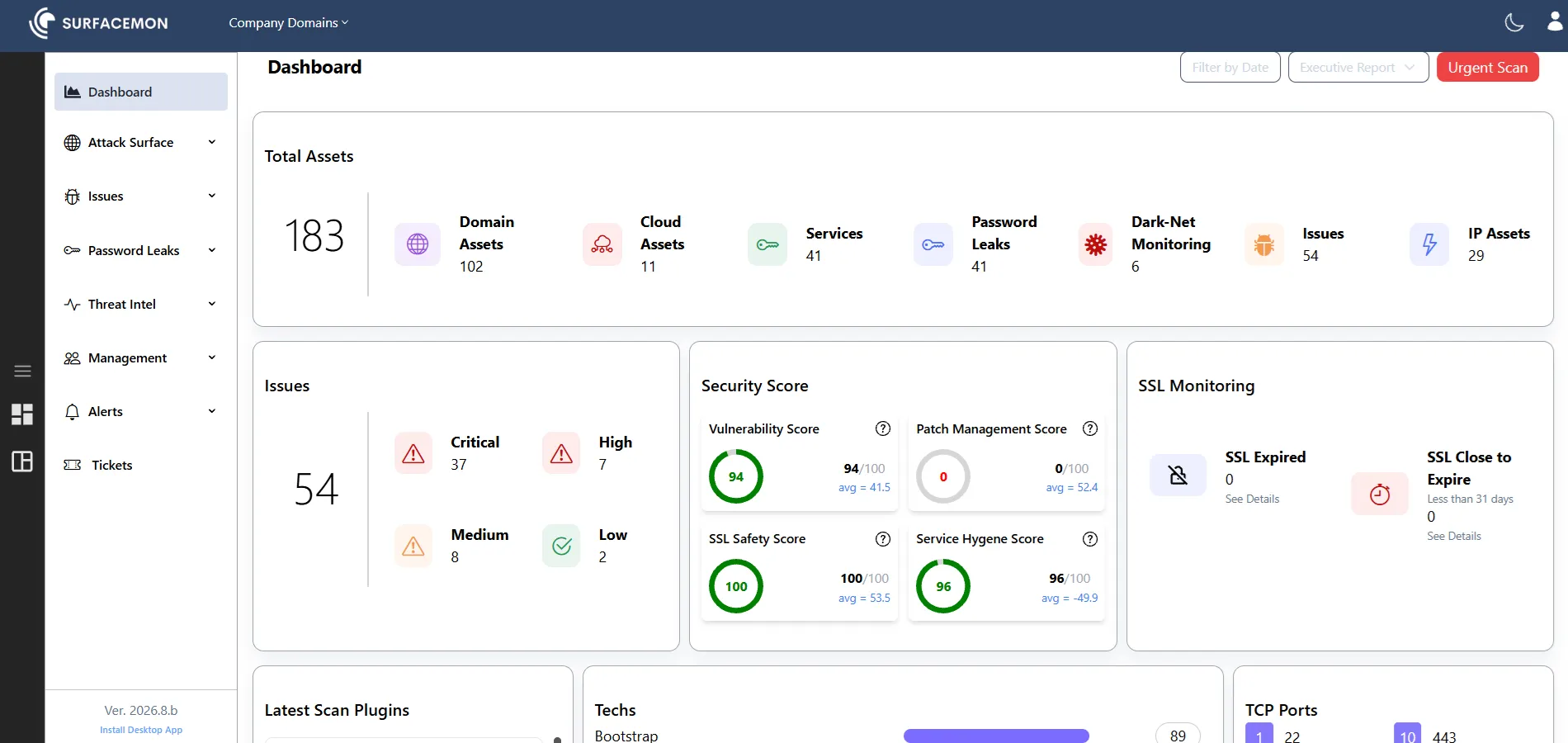Expand the Threat Intel menu
Screen dimensions: 1568x743
pyautogui.click(x=140, y=305)
